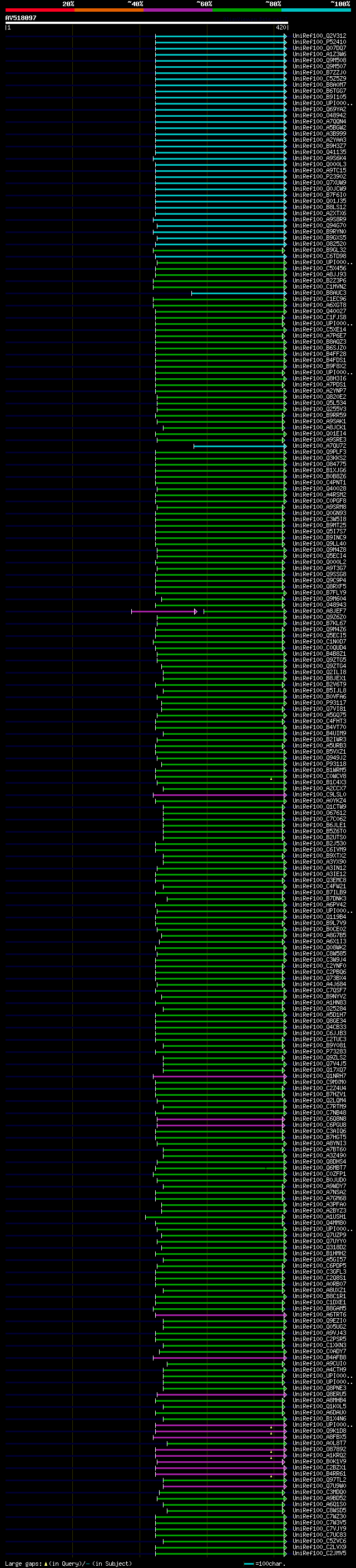Viewport: 356px width, 1568px height.
Task: Open hit UniRef100_Q2V312
Action: pyautogui.click(x=319, y=36)
